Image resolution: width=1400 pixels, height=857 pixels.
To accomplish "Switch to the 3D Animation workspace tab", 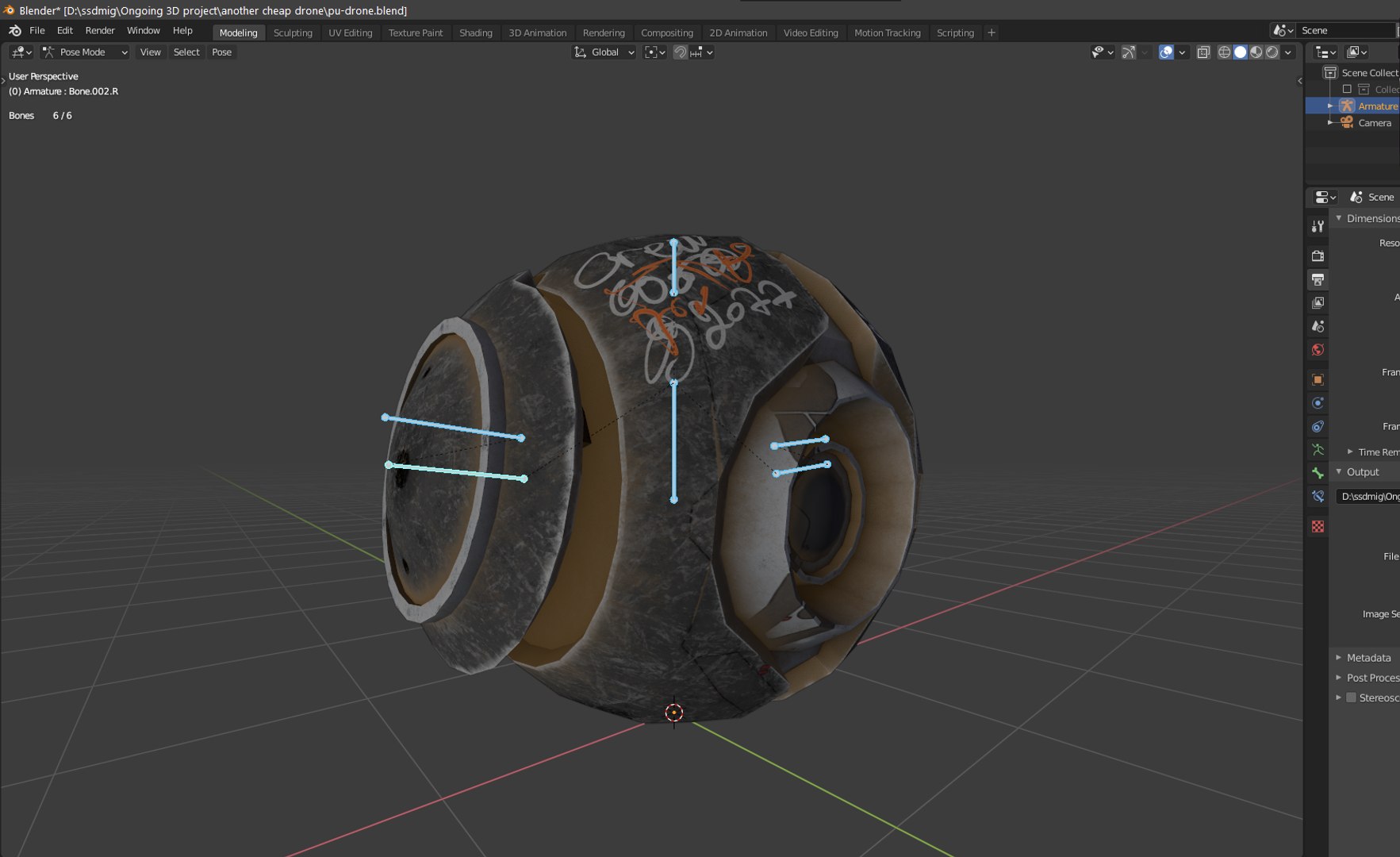I will pos(538,33).
